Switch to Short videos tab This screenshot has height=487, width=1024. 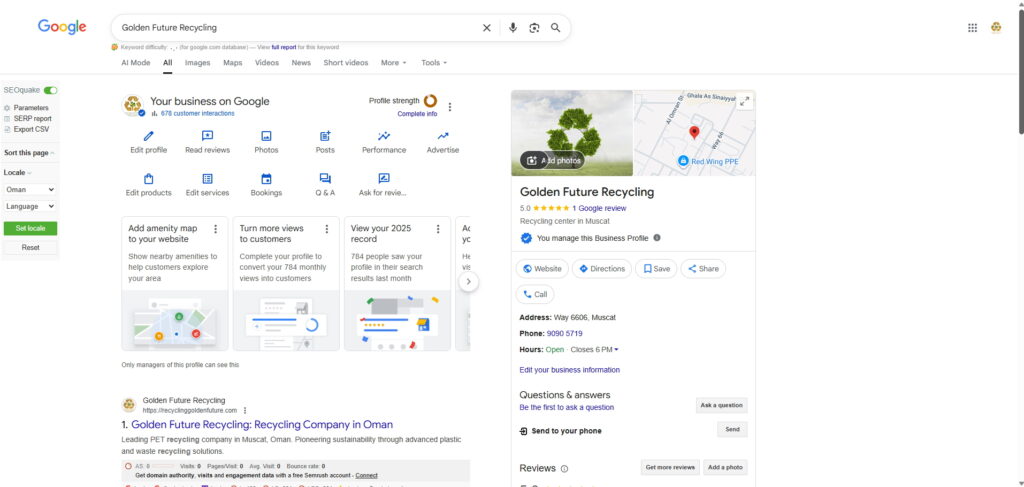coord(345,63)
